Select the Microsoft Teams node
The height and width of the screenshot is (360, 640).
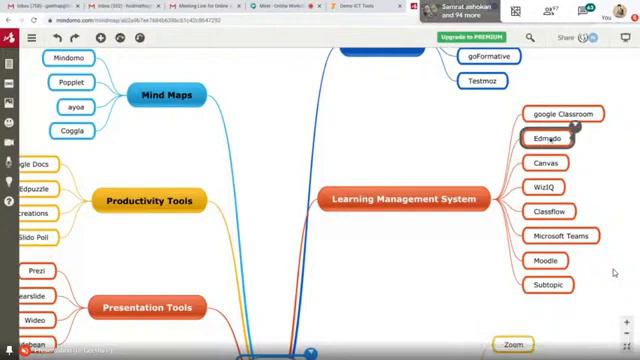click(x=561, y=236)
